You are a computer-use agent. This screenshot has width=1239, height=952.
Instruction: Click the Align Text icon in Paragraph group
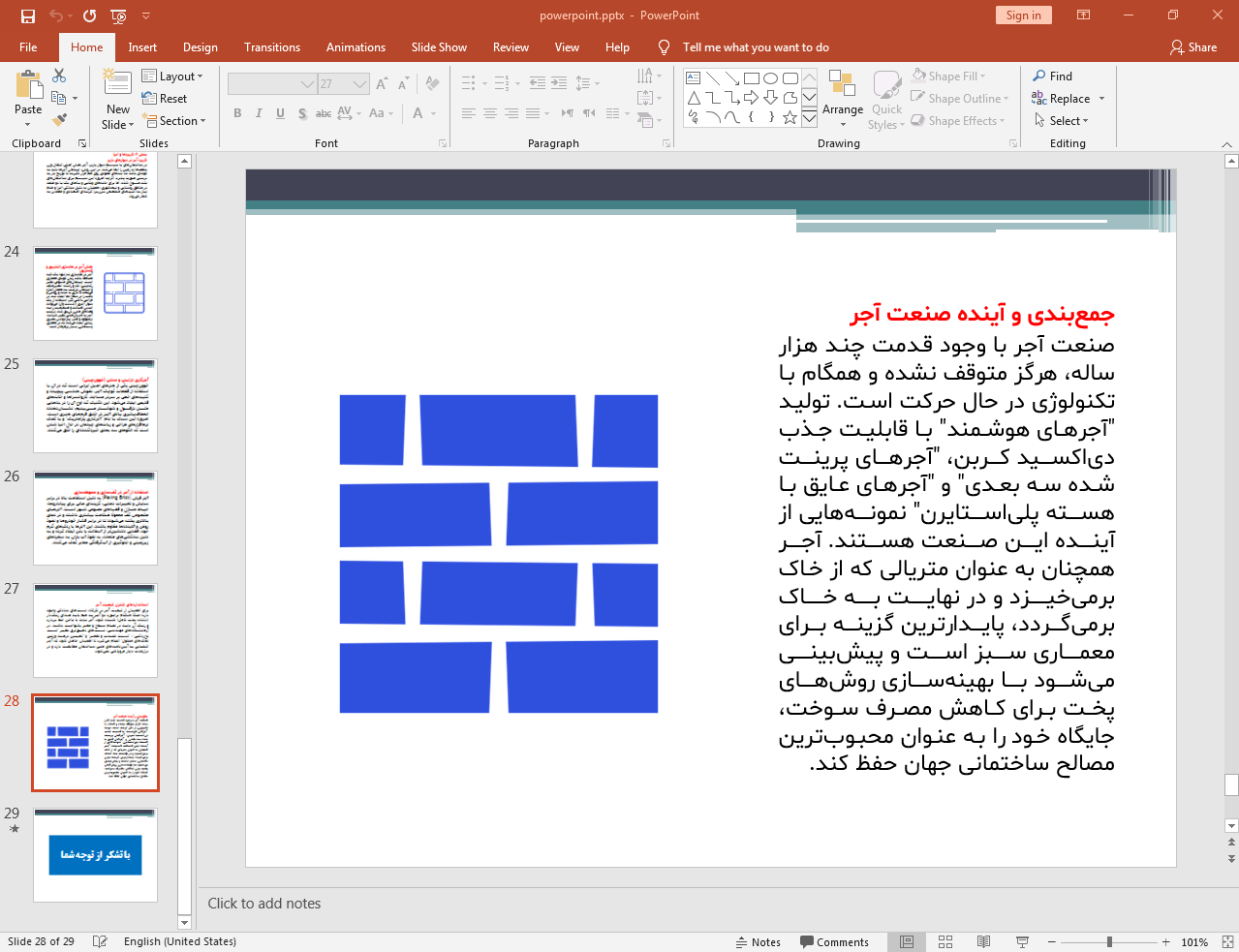[646, 98]
